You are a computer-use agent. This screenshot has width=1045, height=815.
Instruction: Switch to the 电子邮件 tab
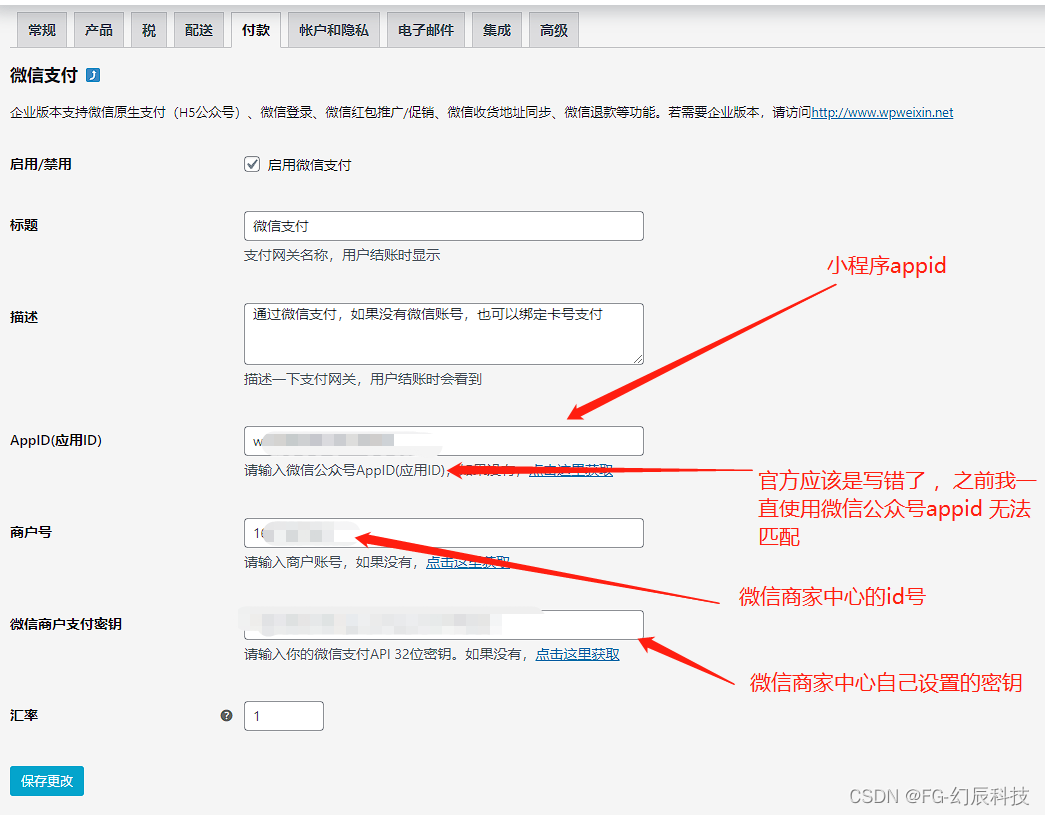[426, 30]
